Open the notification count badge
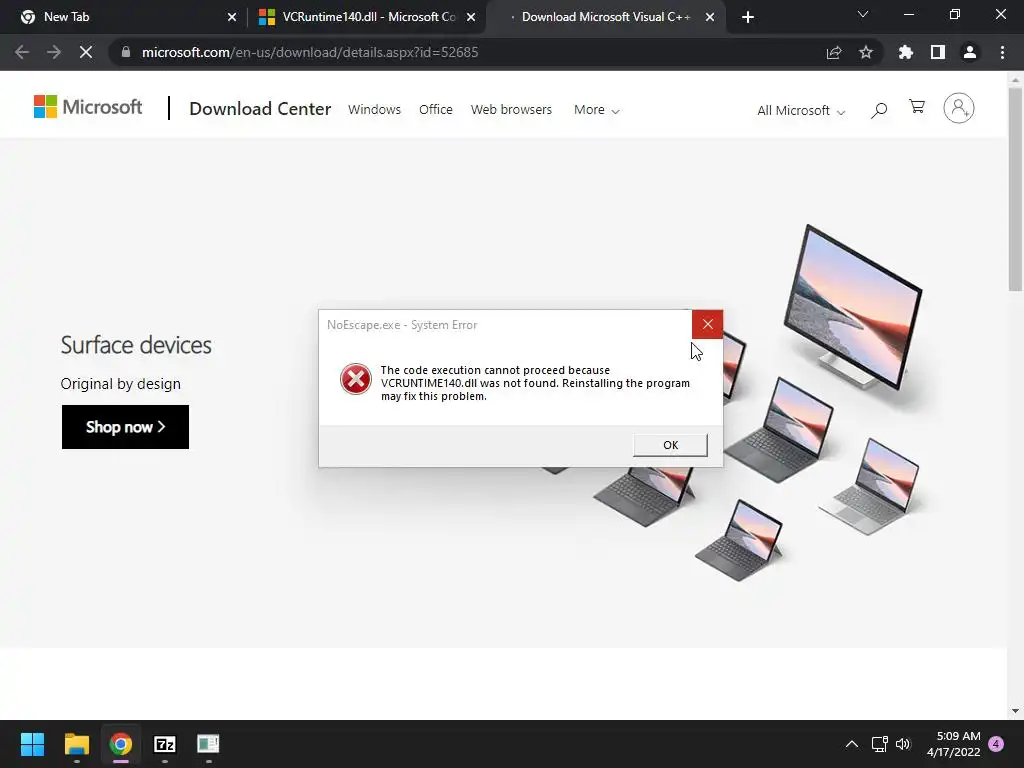The width and height of the screenshot is (1024, 768). (996, 744)
